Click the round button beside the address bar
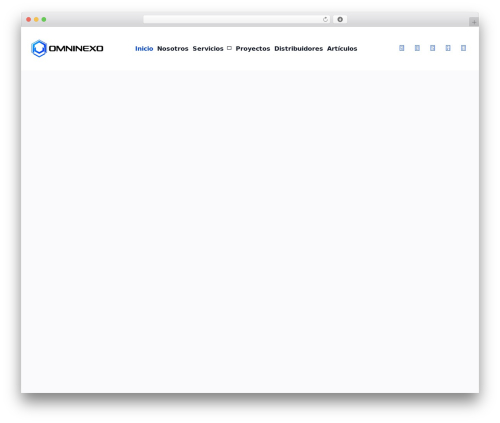Screen dimensions: 500x423 [x=340, y=19]
